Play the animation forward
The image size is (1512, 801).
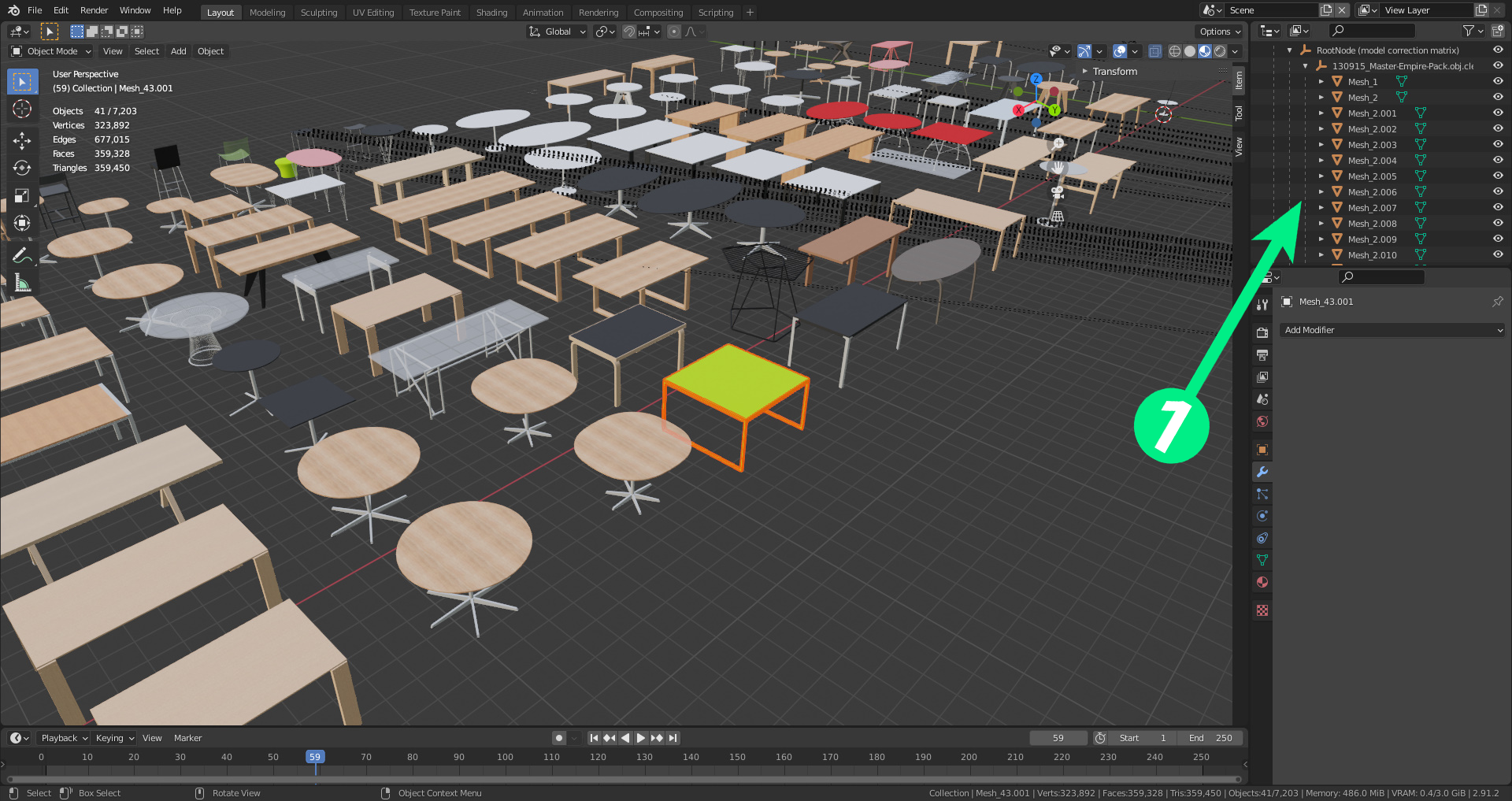[641, 738]
